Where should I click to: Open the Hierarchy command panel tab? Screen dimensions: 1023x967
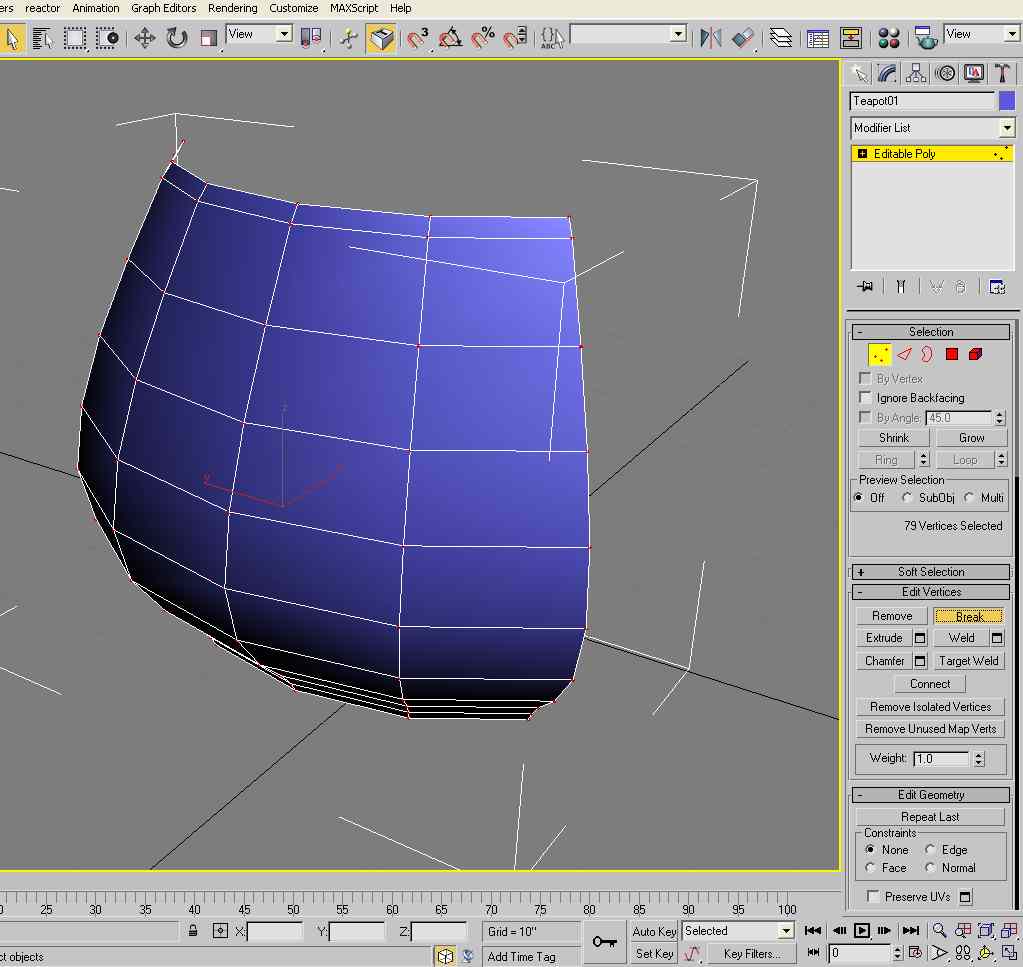(x=916, y=73)
